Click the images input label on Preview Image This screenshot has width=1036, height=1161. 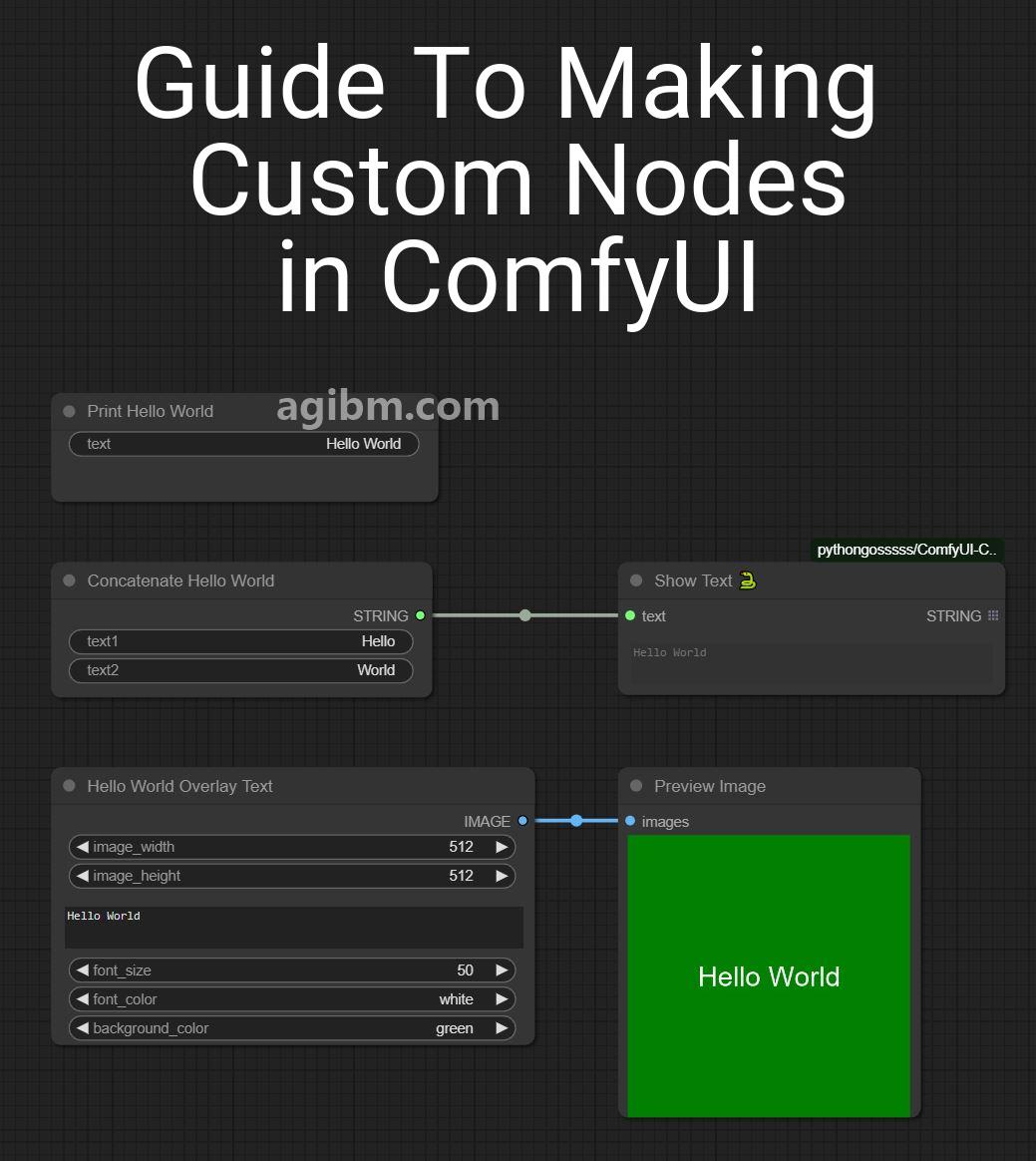(x=665, y=821)
